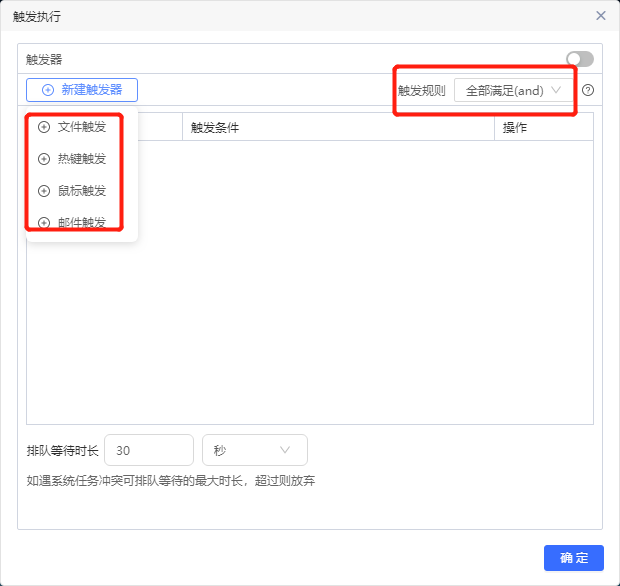Click the 触发规则 label
This screenshot has width=620, height=586.
pos(422,91)
